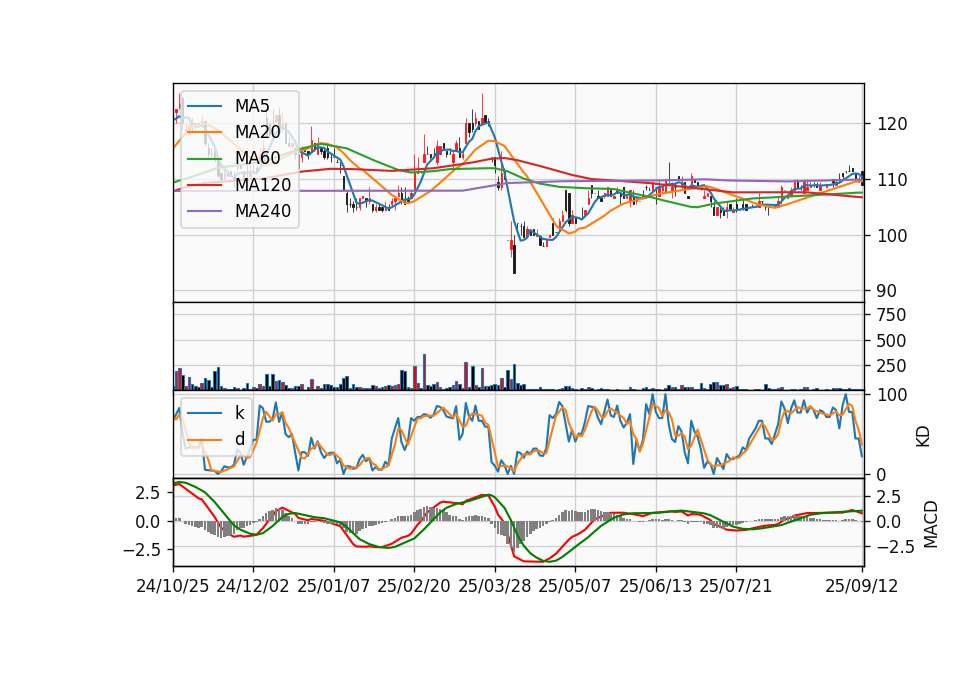Click the k legend label in KD panel
960x690 pixels.
click(x=239, y=413)
